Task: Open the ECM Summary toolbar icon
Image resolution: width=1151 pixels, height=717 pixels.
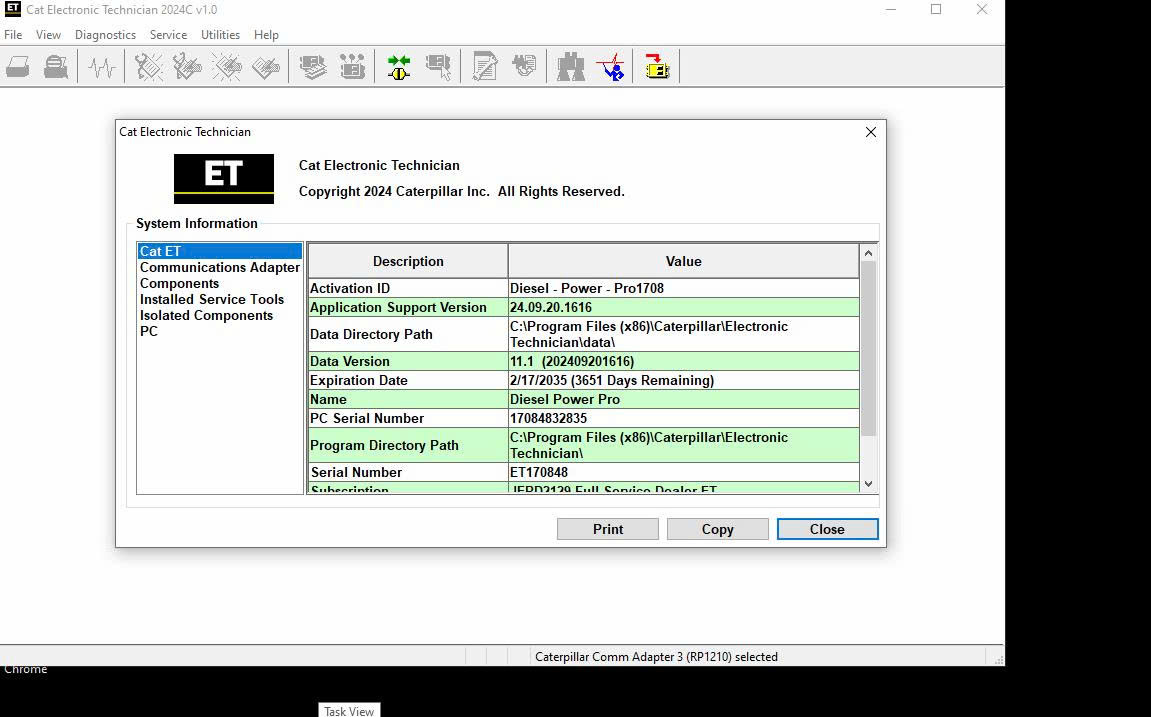Action: 313,67
